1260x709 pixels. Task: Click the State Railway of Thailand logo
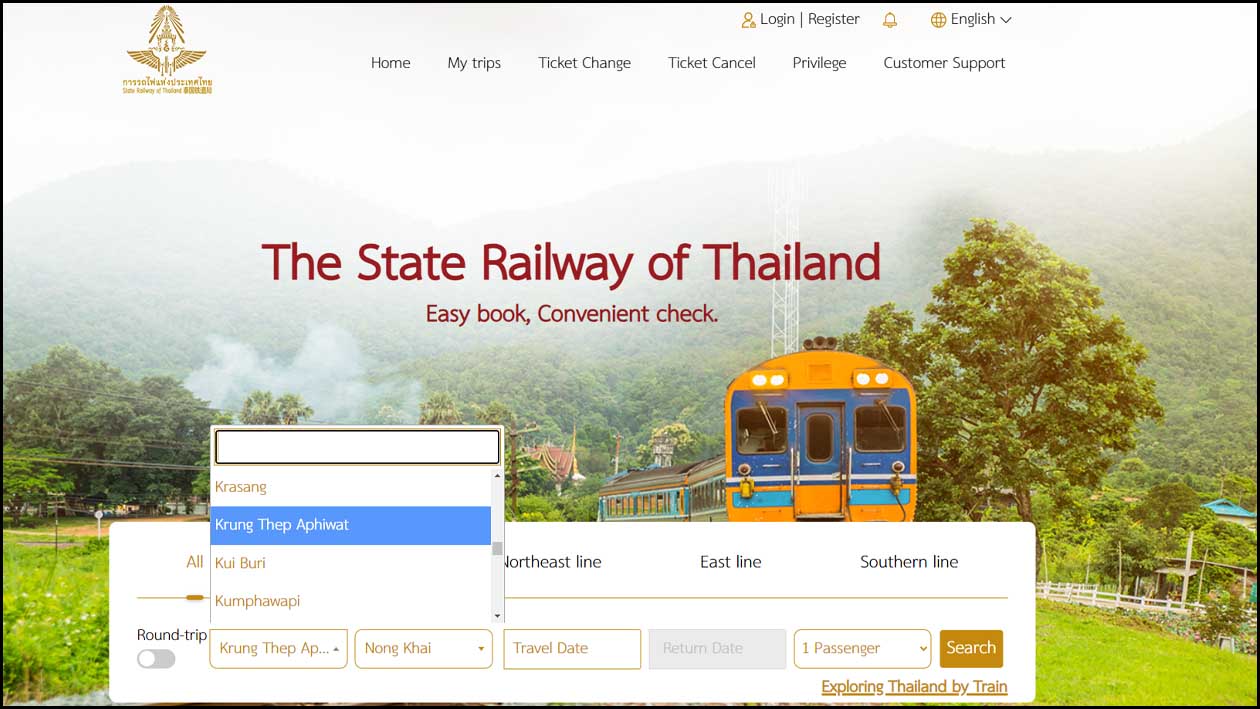point(167,51)
